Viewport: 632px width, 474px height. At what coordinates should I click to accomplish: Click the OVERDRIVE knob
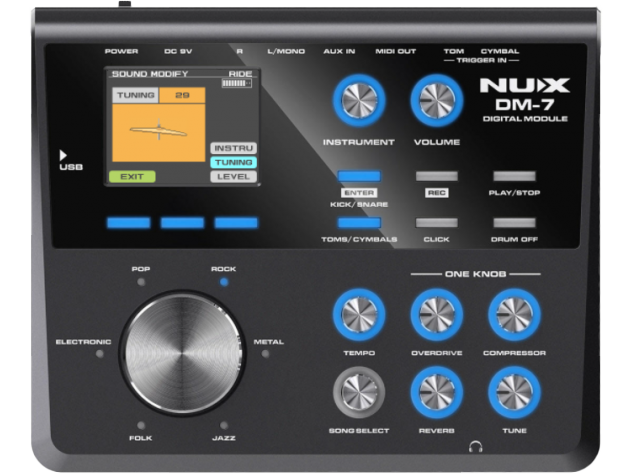click(x=437, y=314)
